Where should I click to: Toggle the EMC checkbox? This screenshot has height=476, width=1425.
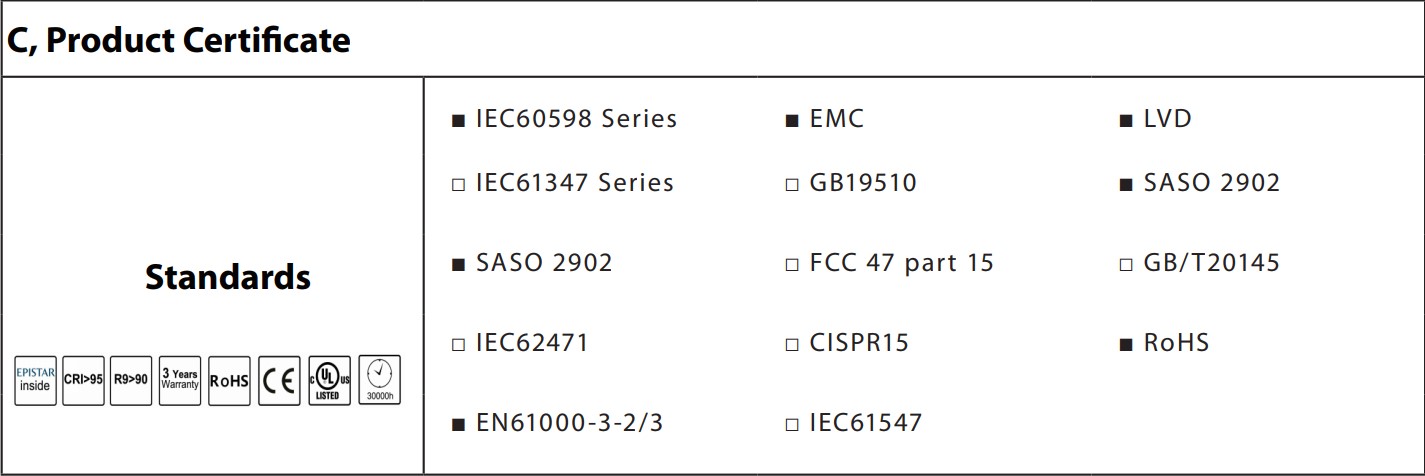(x=792, y=121)
